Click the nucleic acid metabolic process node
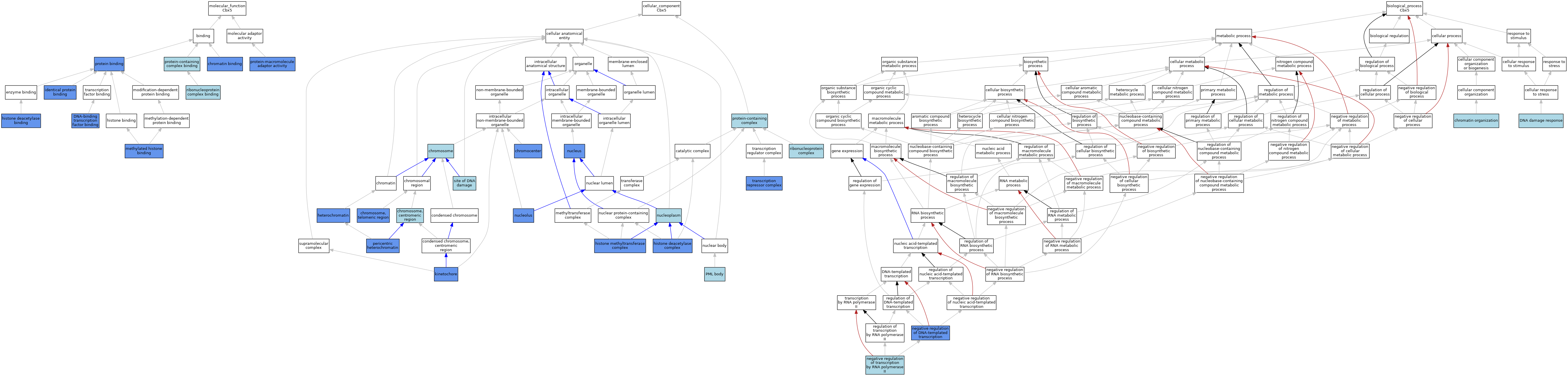This screenshot has width=1568, height=376. coord(993,151)
